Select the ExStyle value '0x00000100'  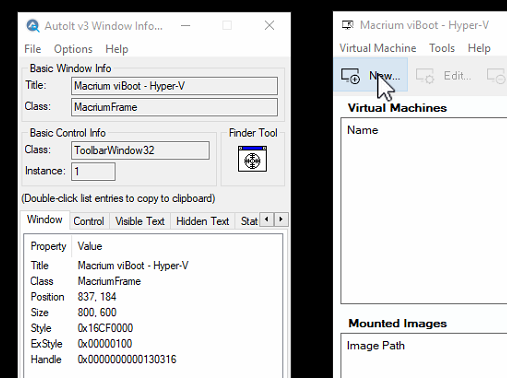105,344
